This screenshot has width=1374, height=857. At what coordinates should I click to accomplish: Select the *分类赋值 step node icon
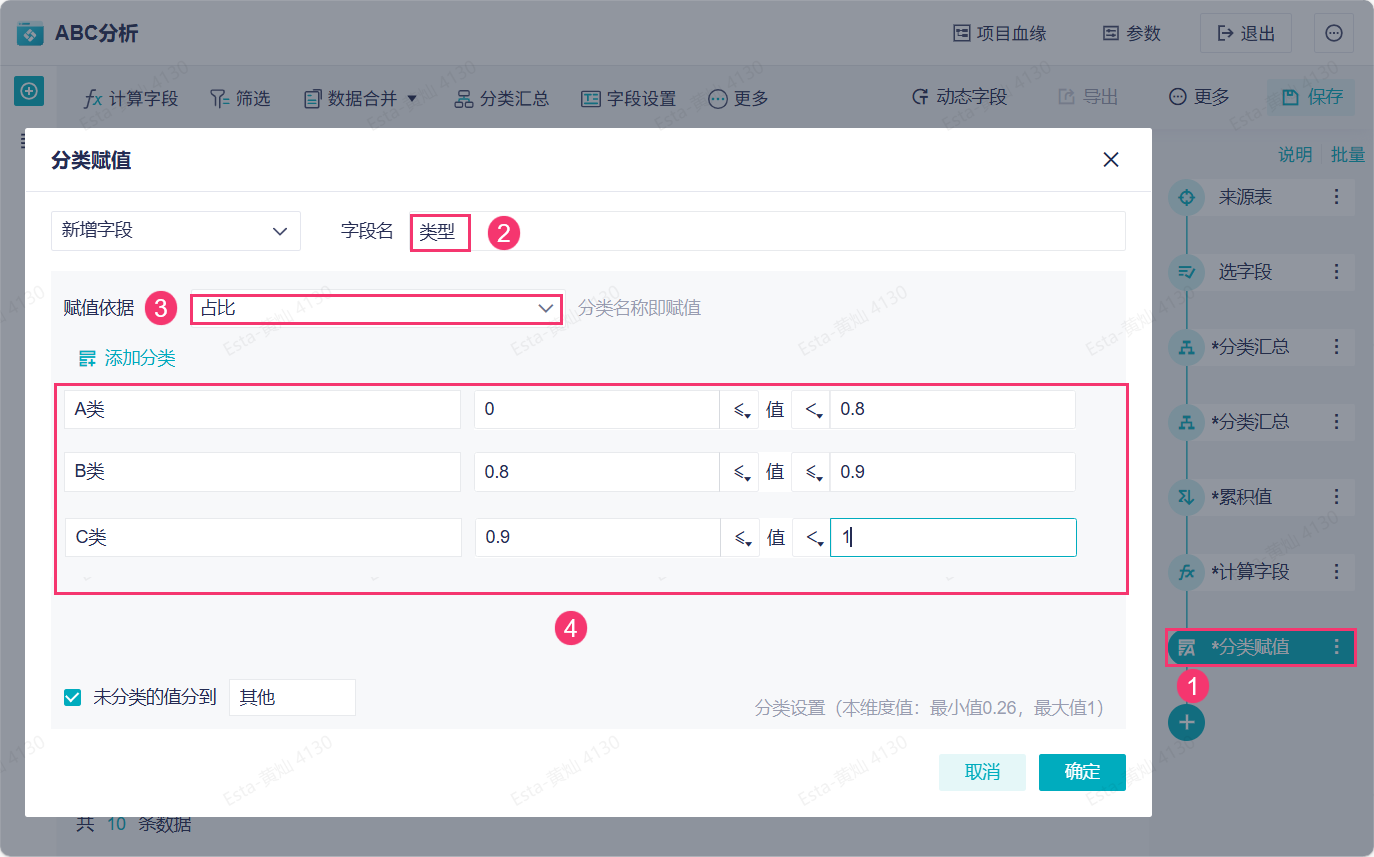click(1187, 647)
